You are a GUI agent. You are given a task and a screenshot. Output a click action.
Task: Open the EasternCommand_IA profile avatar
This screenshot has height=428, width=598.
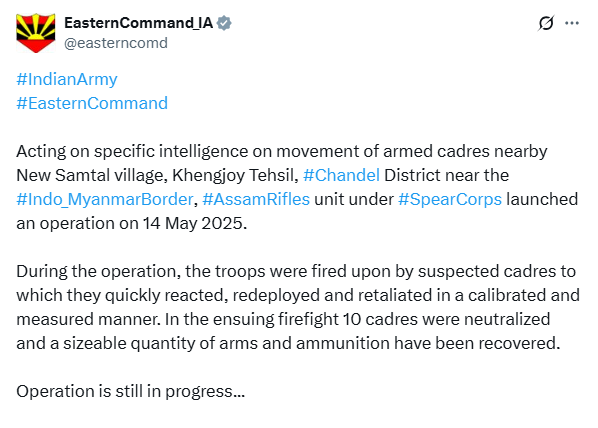(x=35, y=33)
